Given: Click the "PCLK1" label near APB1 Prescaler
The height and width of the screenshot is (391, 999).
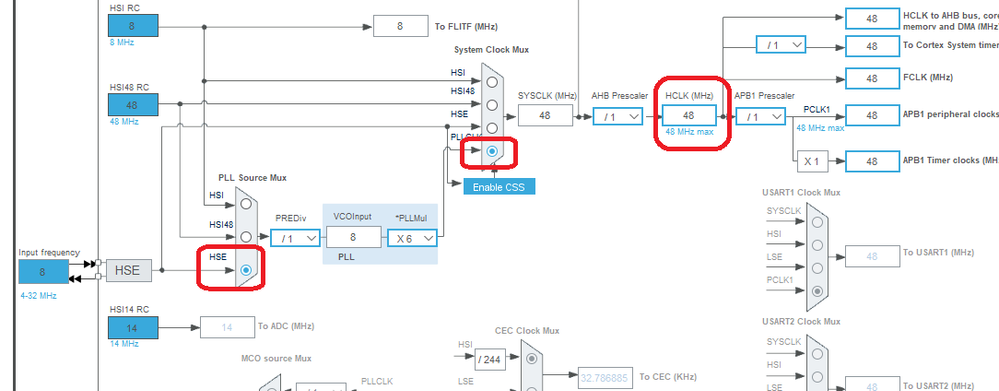Looking at the screenshot, I should point(817,110).
